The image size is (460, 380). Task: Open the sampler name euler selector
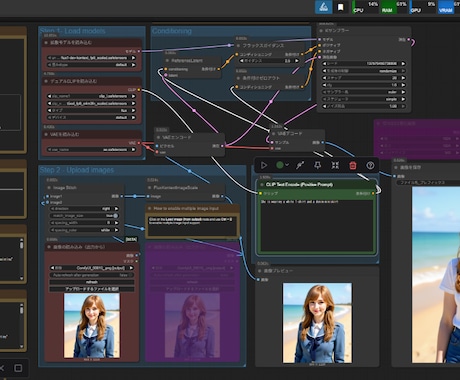364,92
